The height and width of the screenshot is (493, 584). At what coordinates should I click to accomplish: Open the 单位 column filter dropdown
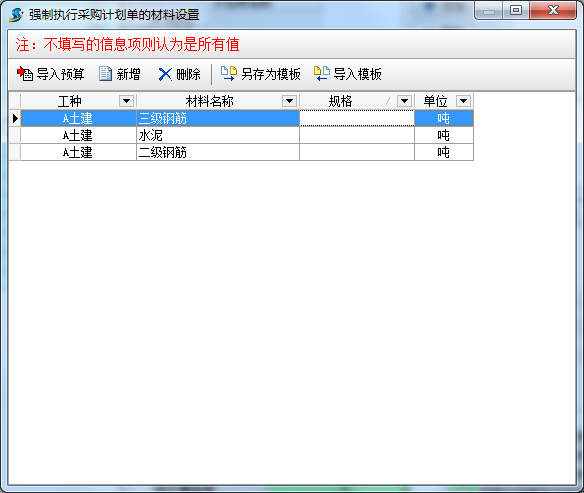[463, 101]
